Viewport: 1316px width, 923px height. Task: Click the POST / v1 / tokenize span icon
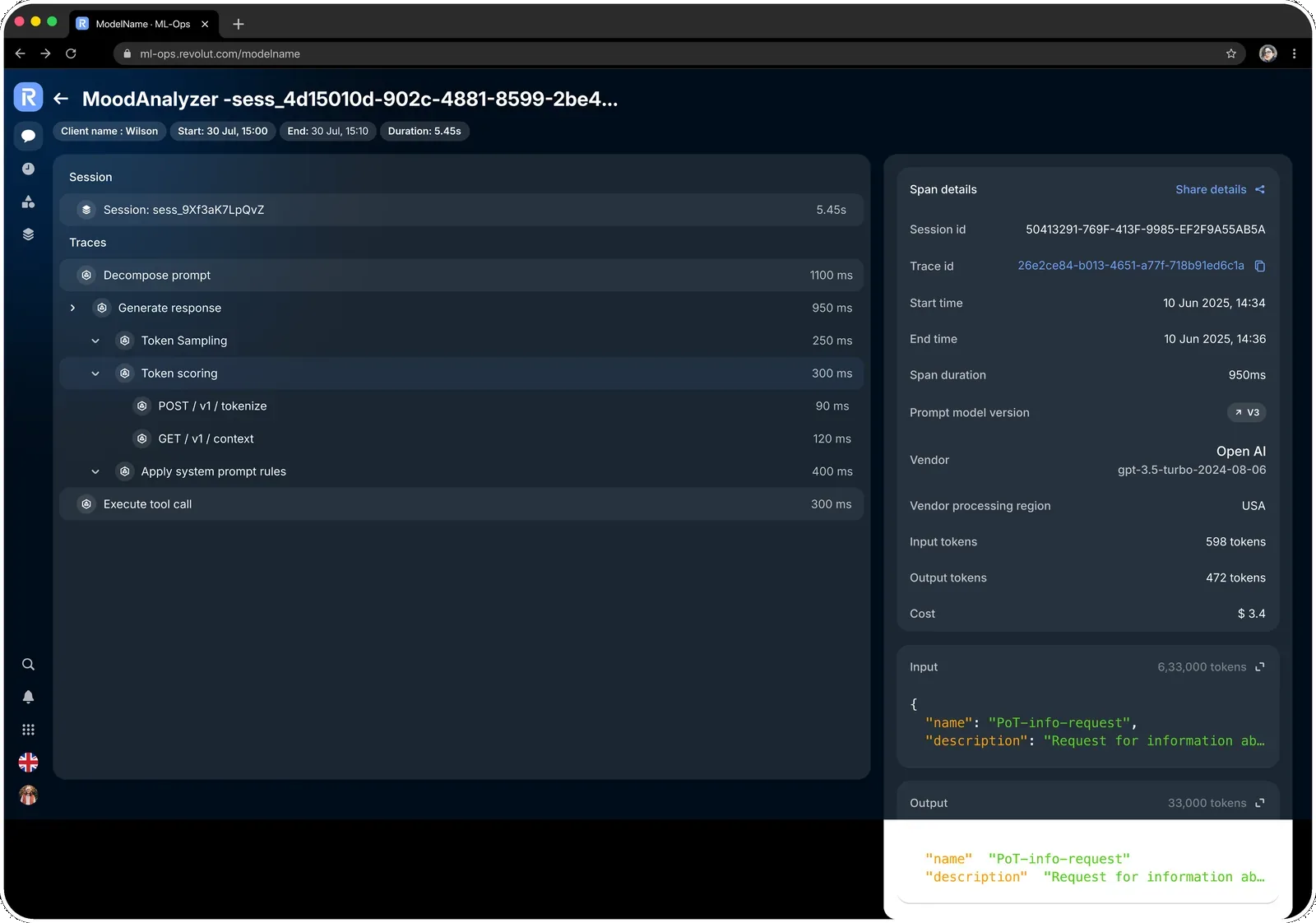pos(141,406)
